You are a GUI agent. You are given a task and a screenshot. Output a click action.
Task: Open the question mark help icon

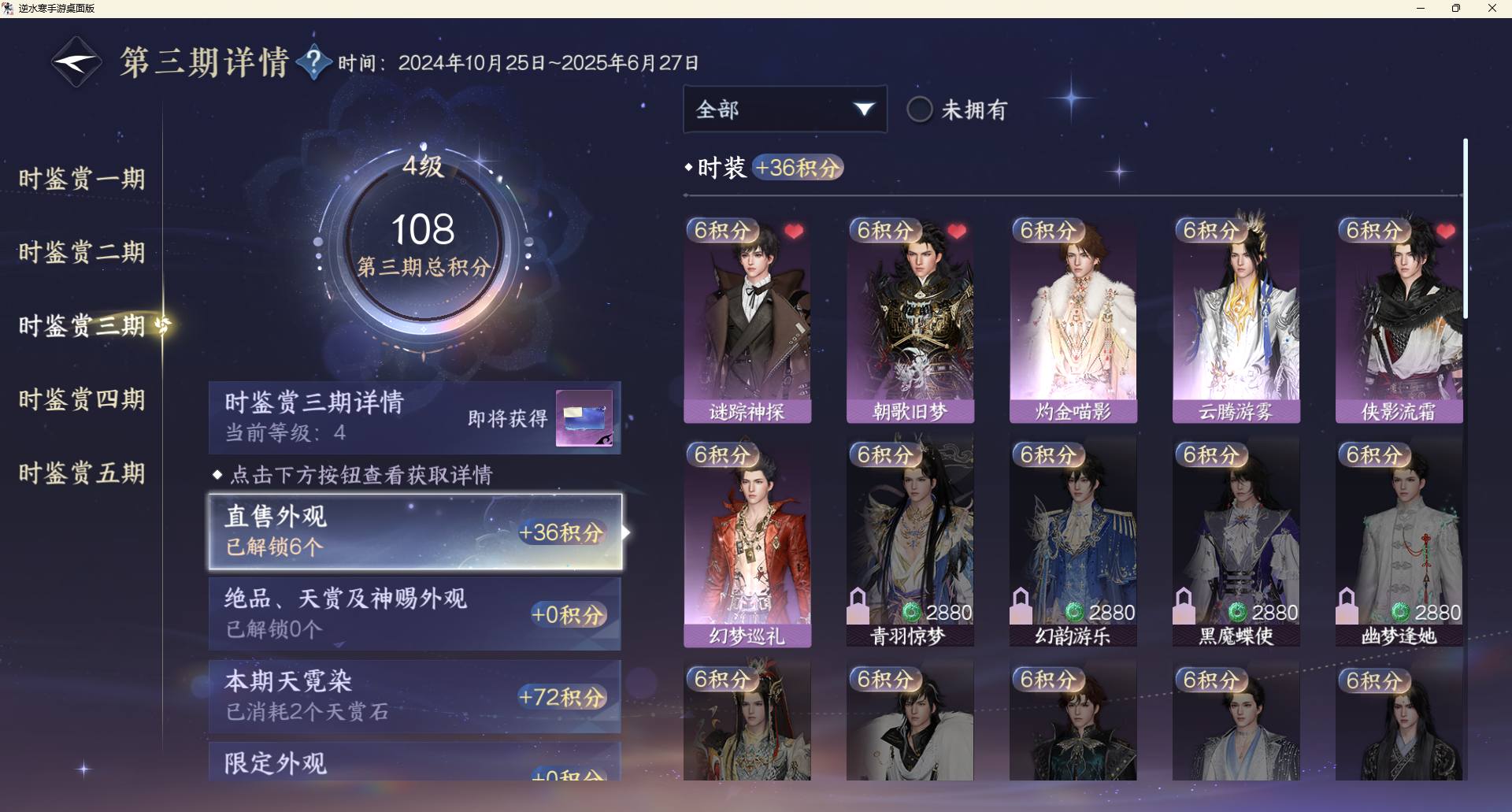[313, 62]
